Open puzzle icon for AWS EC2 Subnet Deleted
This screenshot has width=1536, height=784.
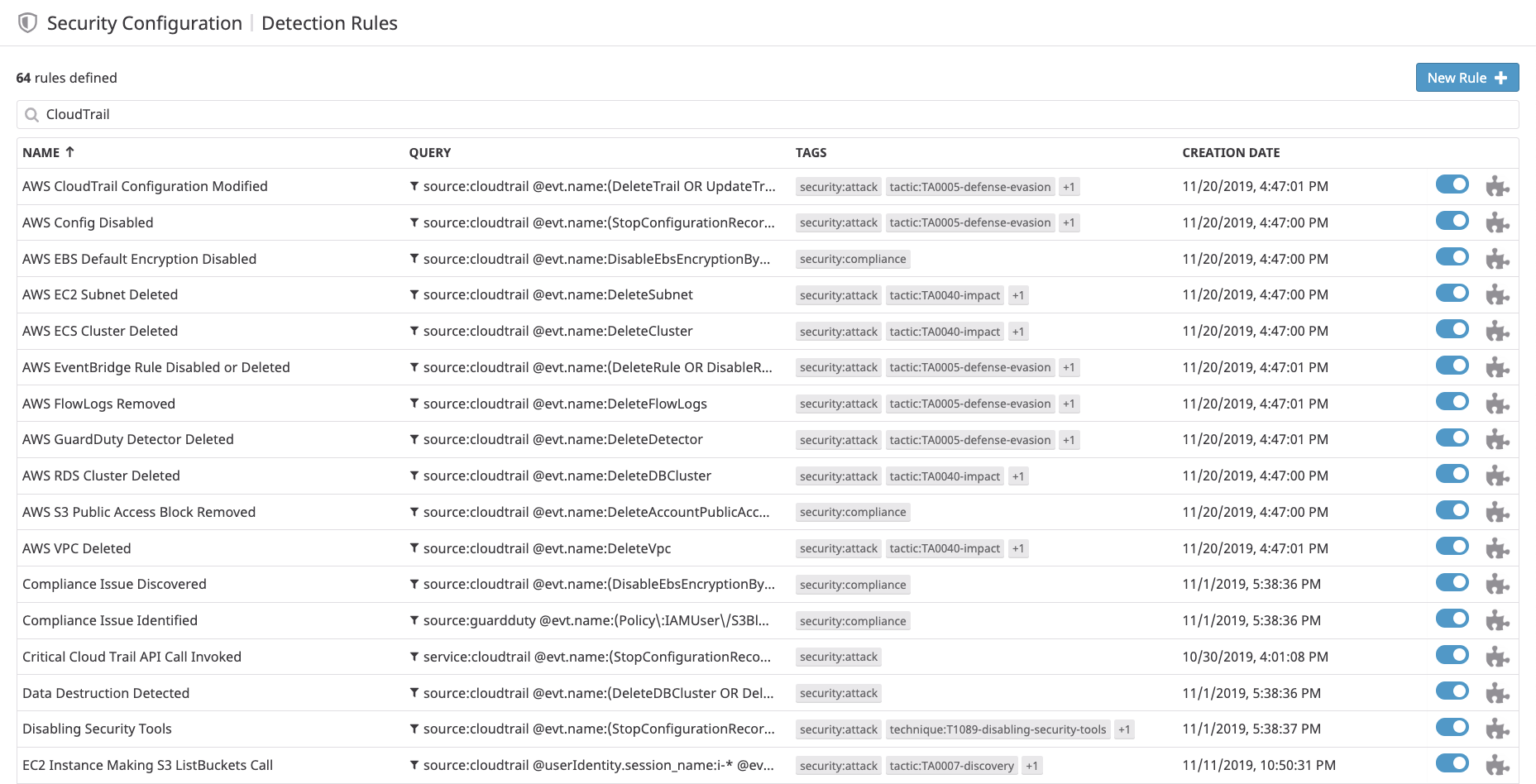1497,294
